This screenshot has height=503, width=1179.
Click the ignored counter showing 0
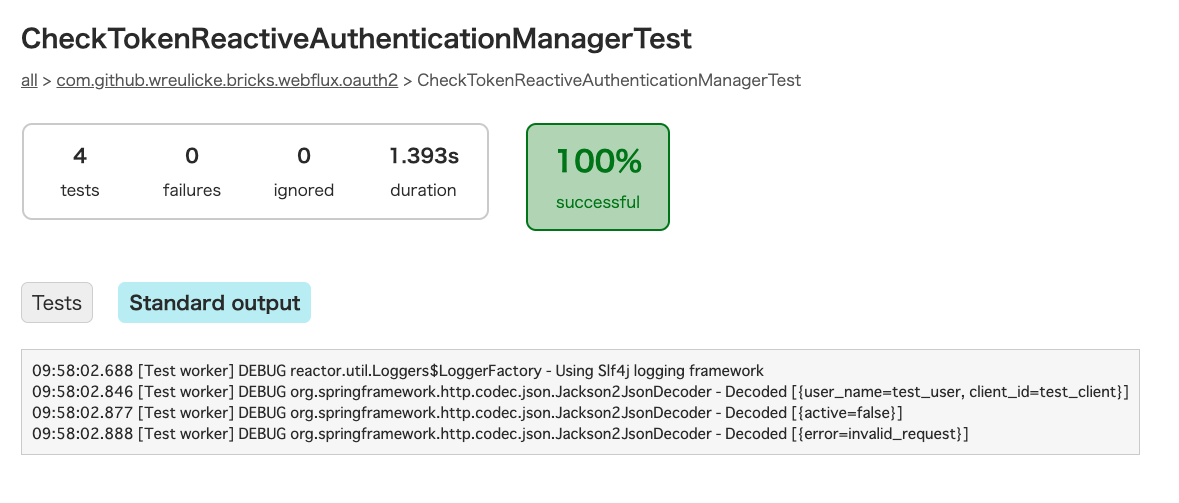click(x=304, y=156)
